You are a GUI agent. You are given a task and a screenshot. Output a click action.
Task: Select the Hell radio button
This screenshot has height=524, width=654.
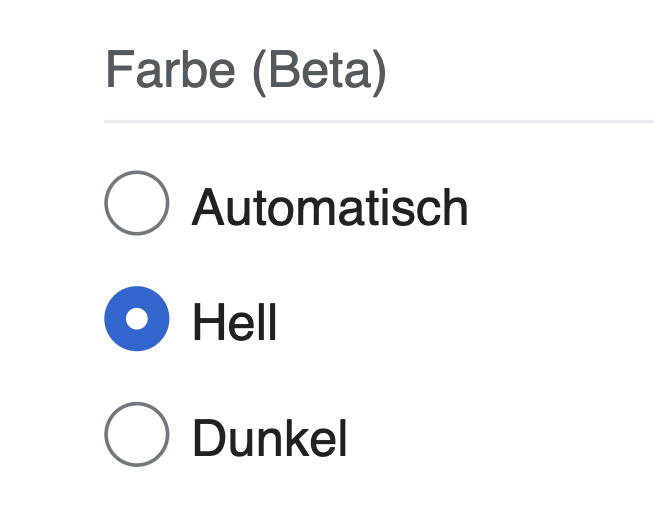pos(136,319)
